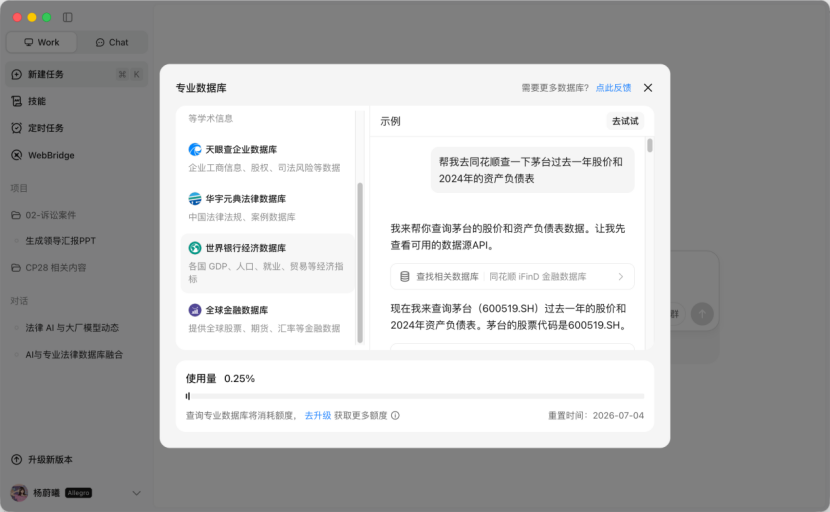Click the WebBridge icon
The image size is (830, 512).
[17, 155]
